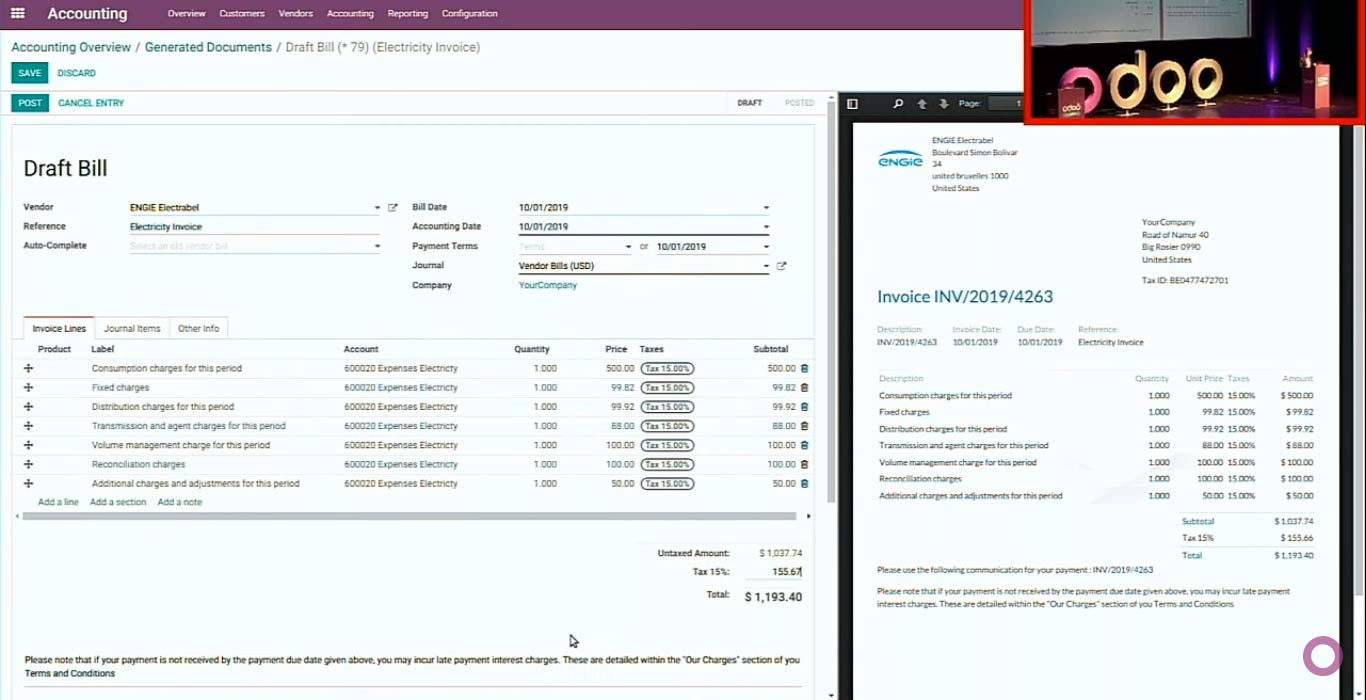Expand the Vendor dropdown

tap(377, 208)
